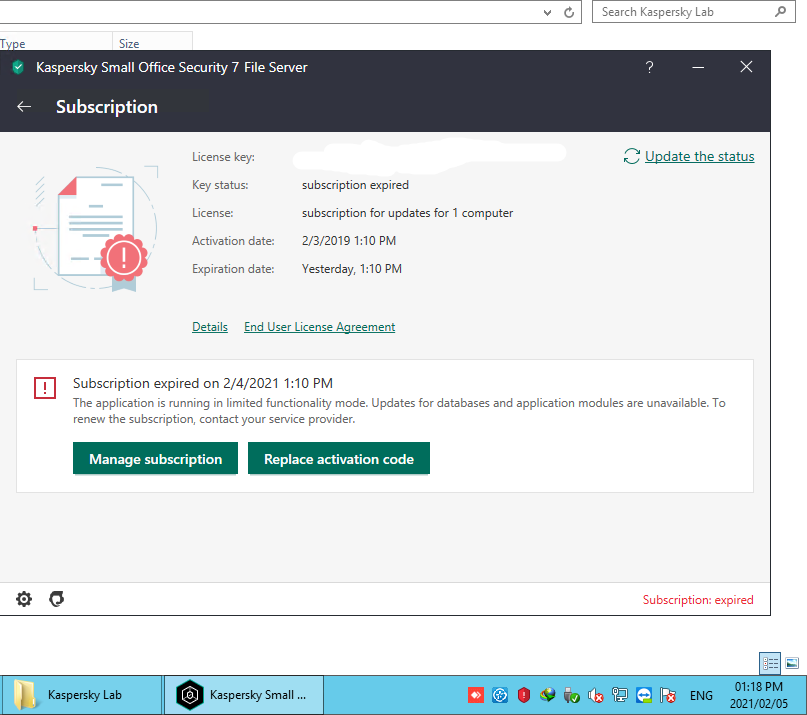Click 'Subscription expired on 2/4/2021 1:10 PM' heading
Screen dimensions: 807x715
coord(203,383)
